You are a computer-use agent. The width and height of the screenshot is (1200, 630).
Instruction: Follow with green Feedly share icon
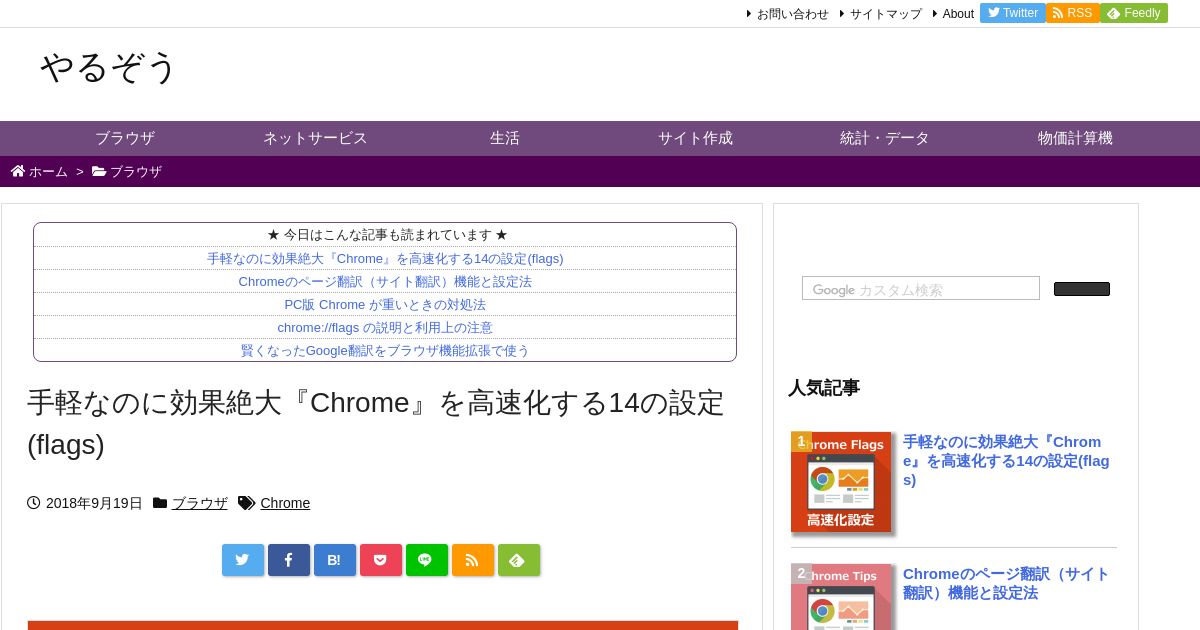click(519, 560)
